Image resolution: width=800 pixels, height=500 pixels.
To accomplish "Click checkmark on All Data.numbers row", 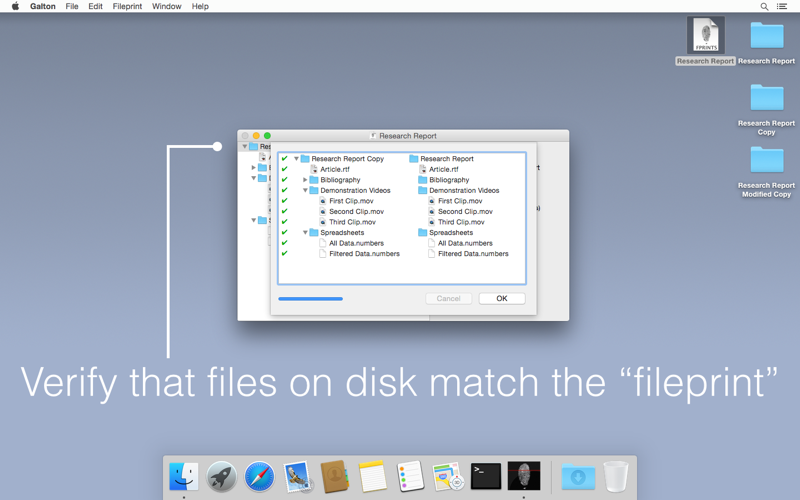I will coord(285,243).
